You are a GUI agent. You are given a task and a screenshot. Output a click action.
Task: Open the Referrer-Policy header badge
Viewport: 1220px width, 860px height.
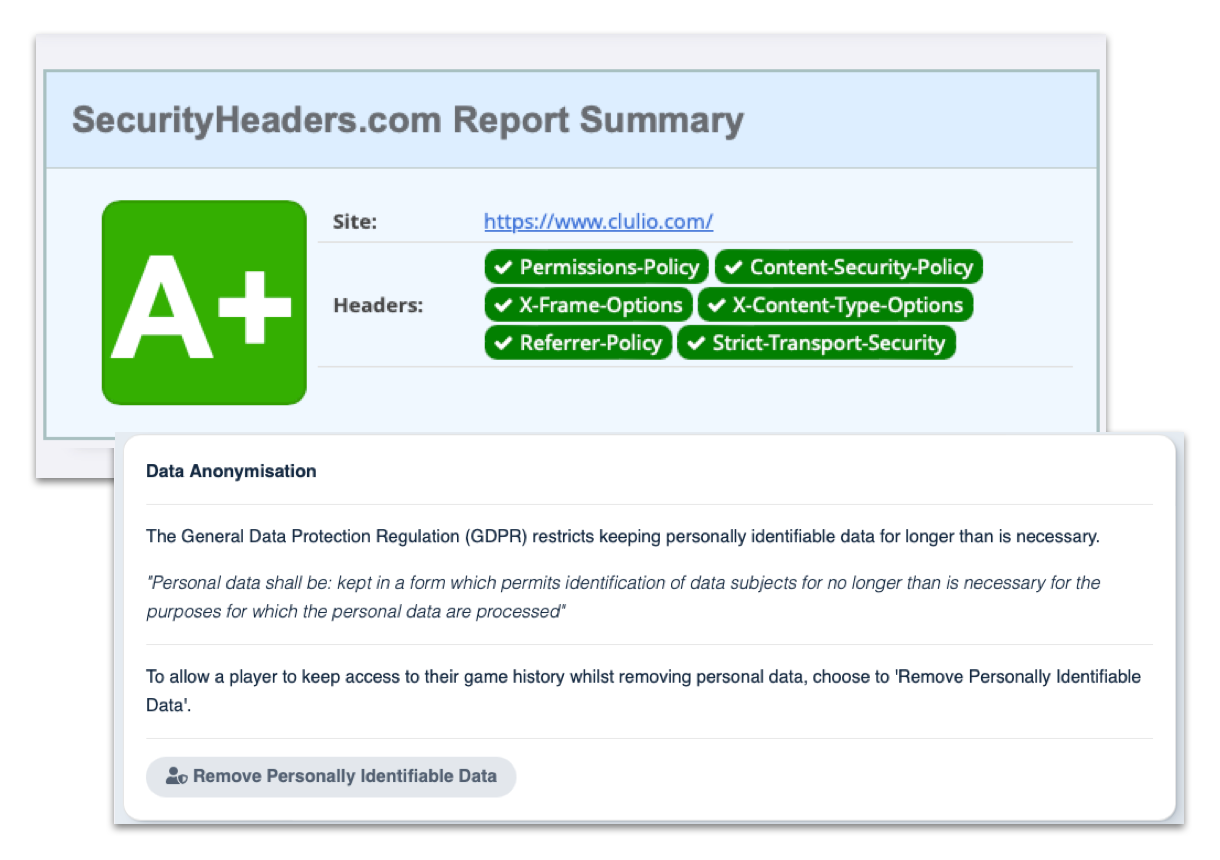pyautogui.click(x=578, y=343)
